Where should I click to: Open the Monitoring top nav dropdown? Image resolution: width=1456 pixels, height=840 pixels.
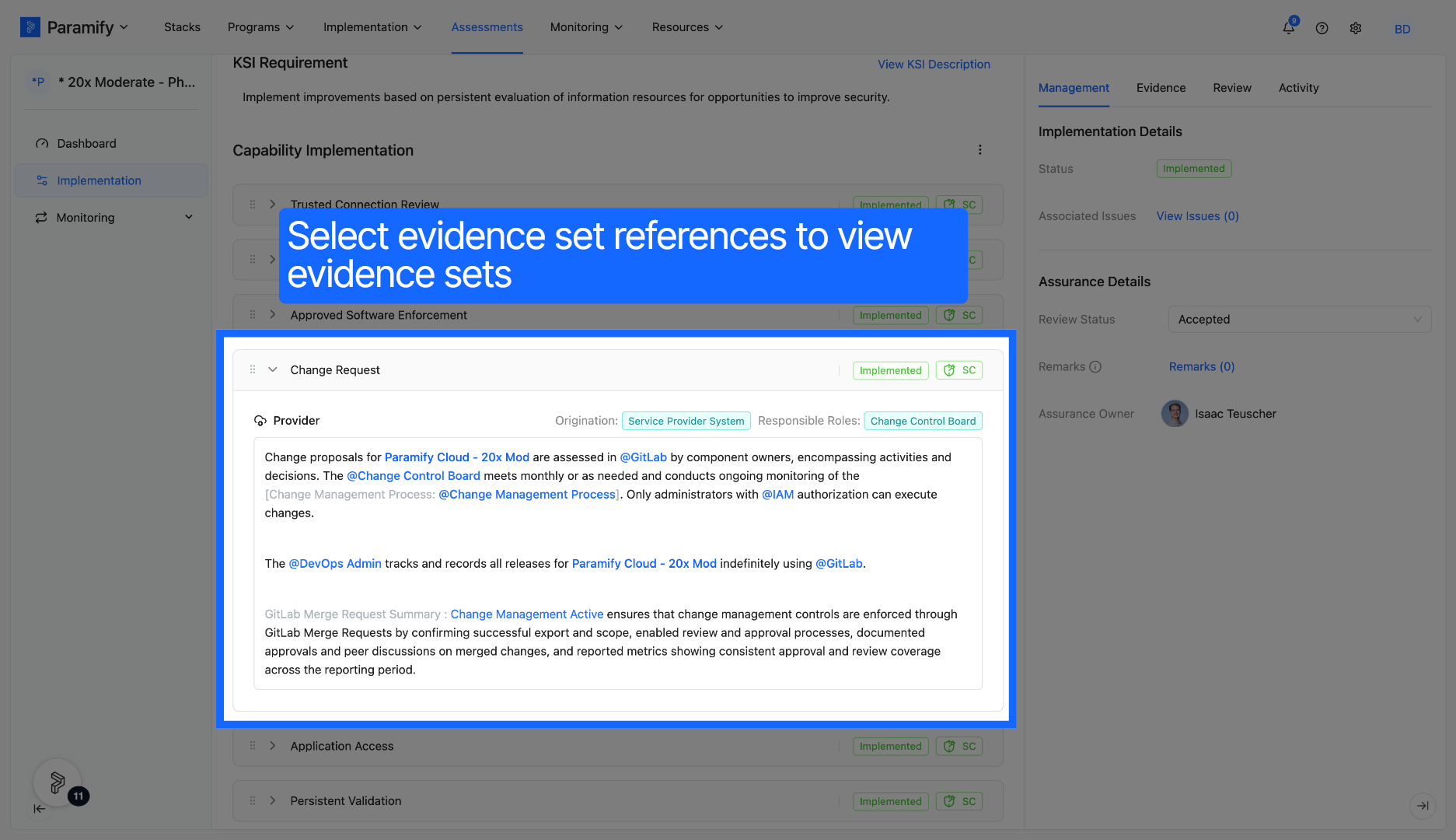point(586,27)
